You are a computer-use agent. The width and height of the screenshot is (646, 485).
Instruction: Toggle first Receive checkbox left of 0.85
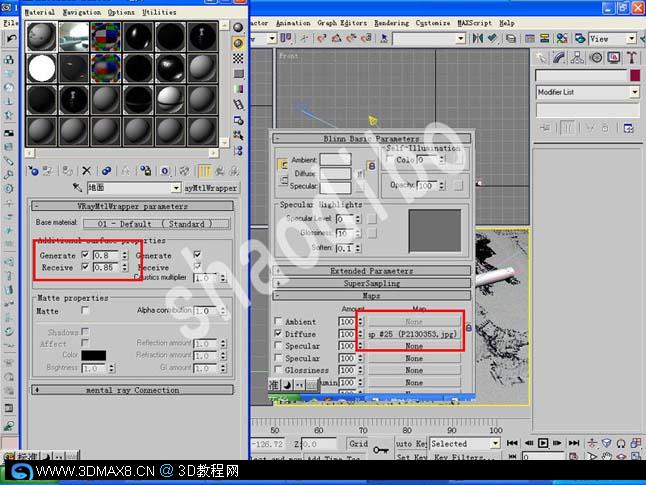coord(85,267)
